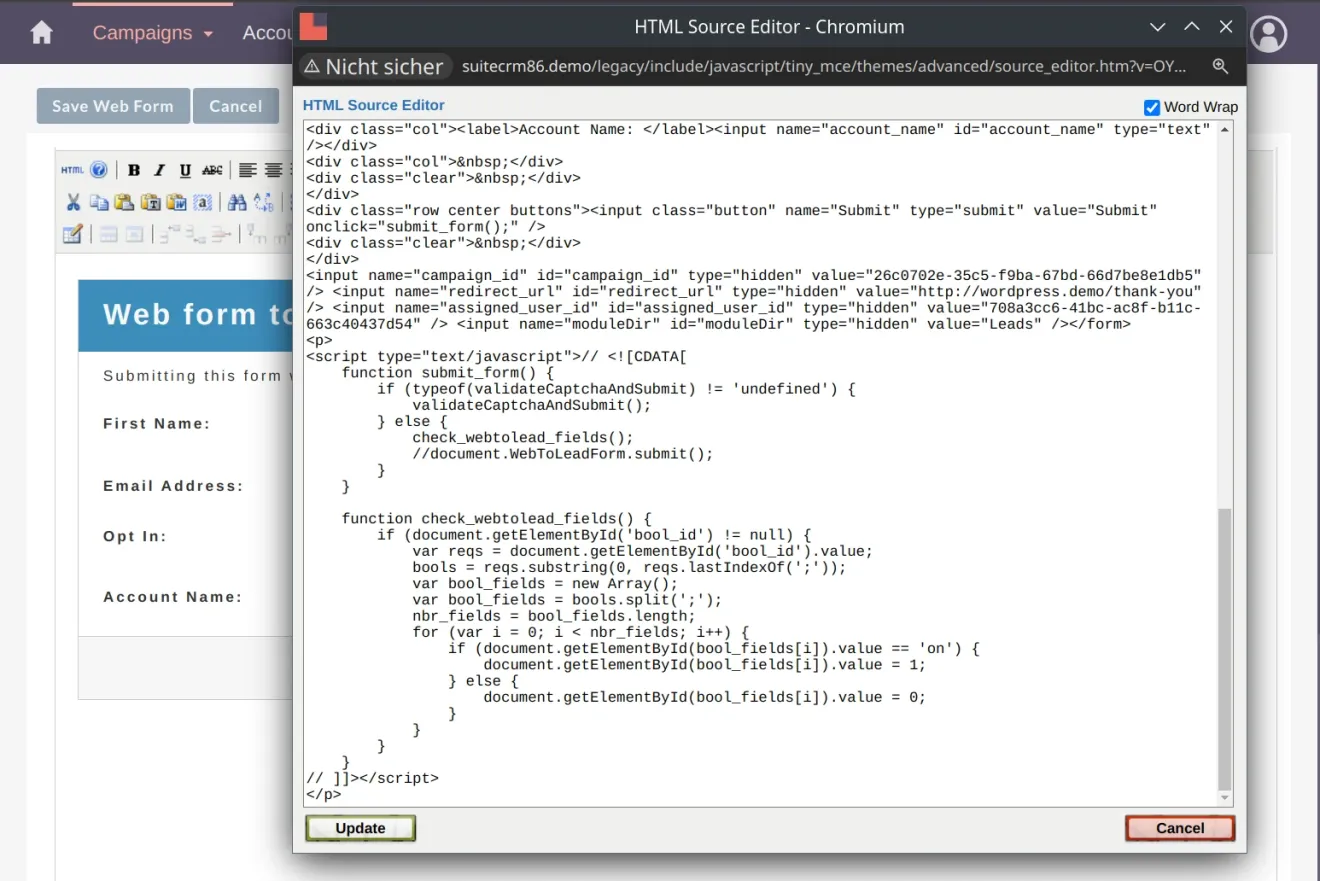The height and width of the screenshot is (881, 1320).
Task: Switch to the Accounts navigation item
Action: coord(269,32)
